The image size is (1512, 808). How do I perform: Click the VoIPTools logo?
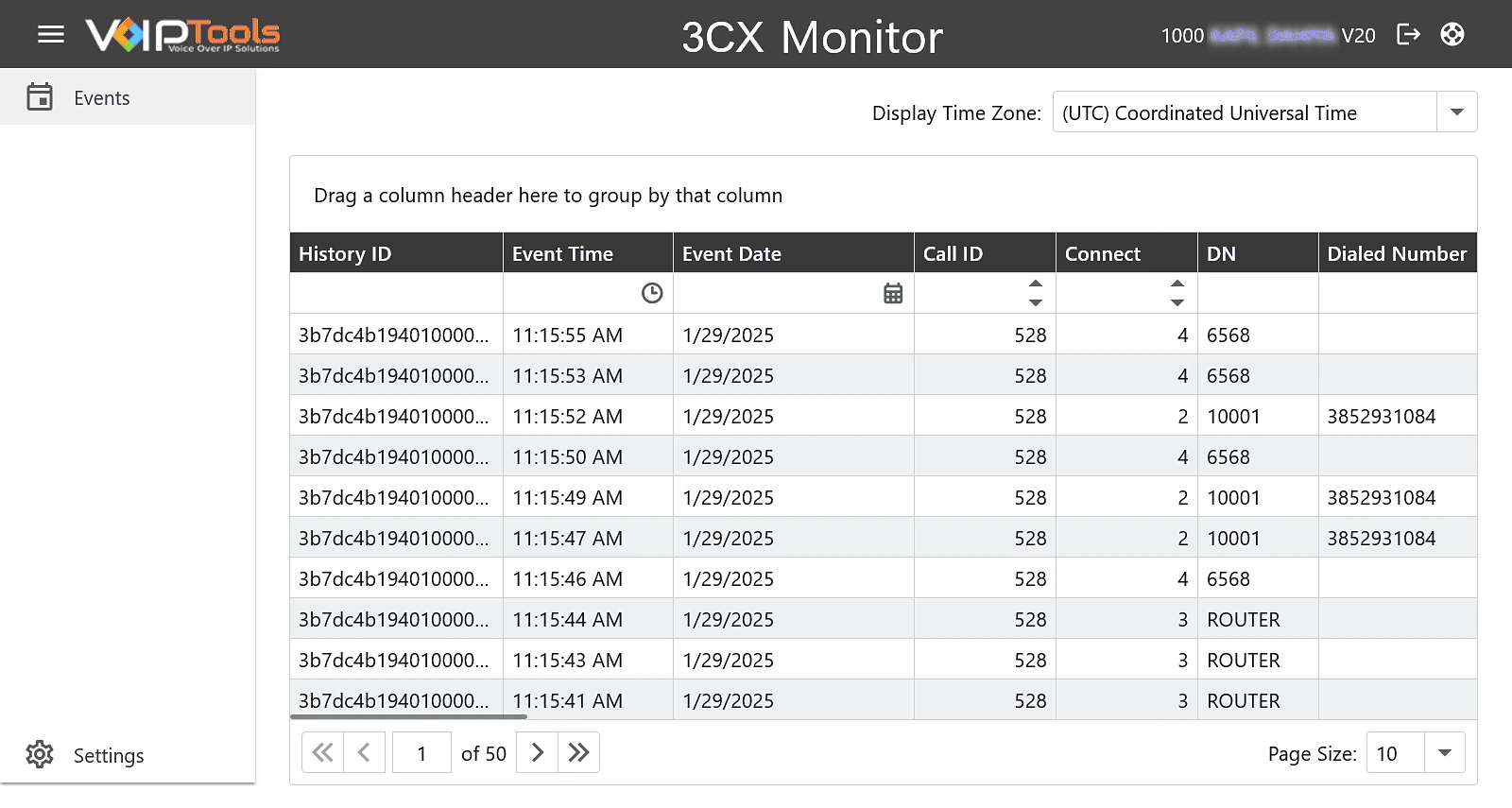(182, 35)
